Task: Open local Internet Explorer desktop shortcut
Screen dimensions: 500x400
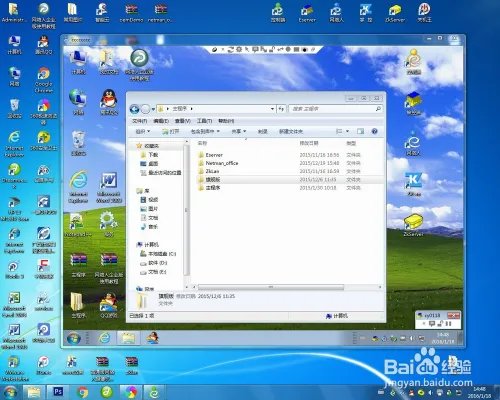Action: point(14,144)
